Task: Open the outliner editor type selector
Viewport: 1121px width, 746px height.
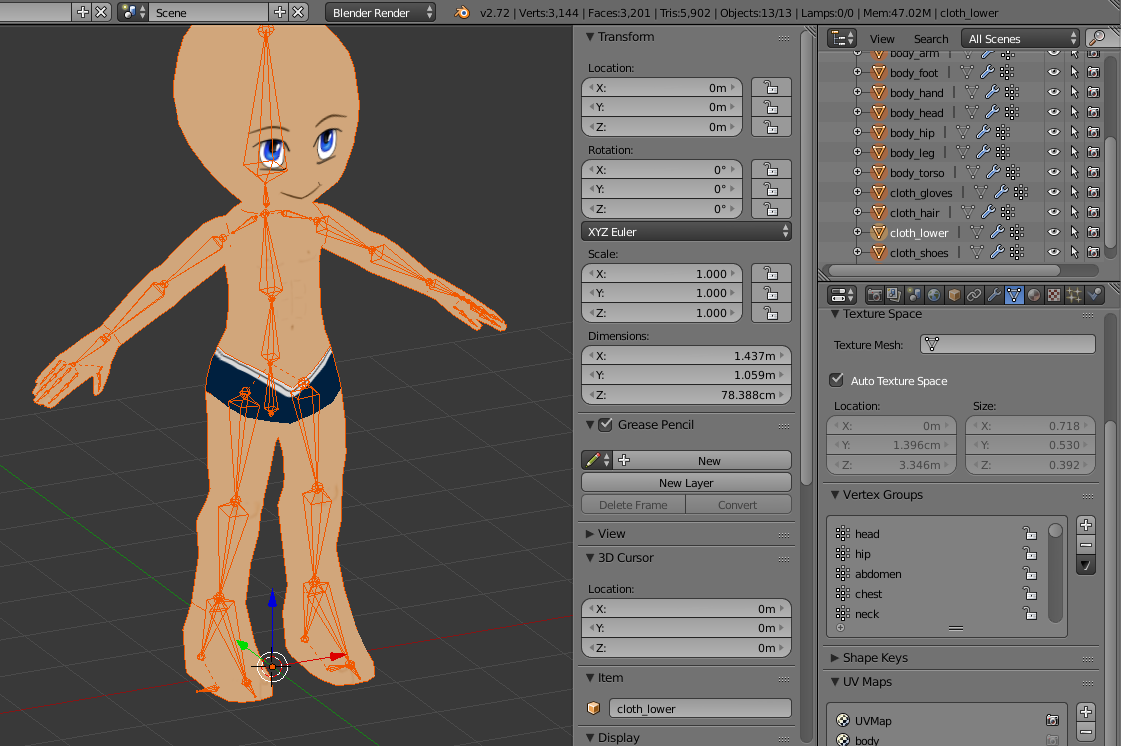Action: (x=841, y=38)
